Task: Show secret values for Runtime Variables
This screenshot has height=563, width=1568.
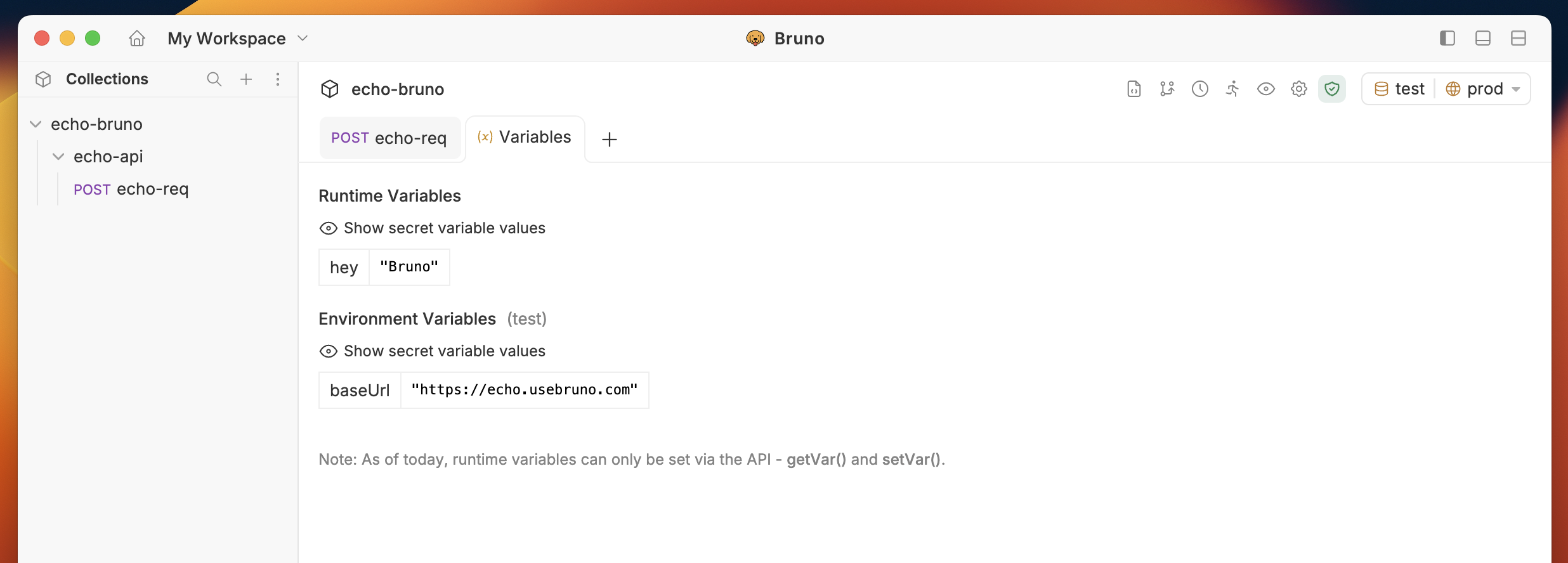Action: point(432,228)
